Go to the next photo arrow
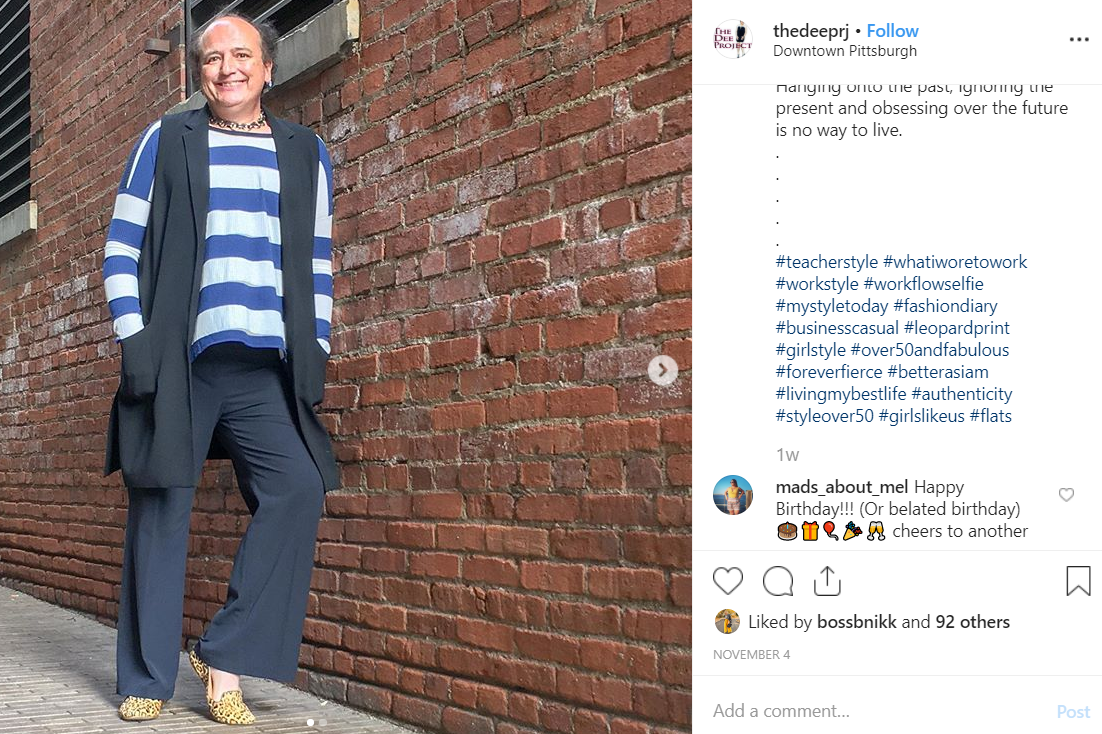The width and height of the screenshot is (1102, 734). coord(662,370)
